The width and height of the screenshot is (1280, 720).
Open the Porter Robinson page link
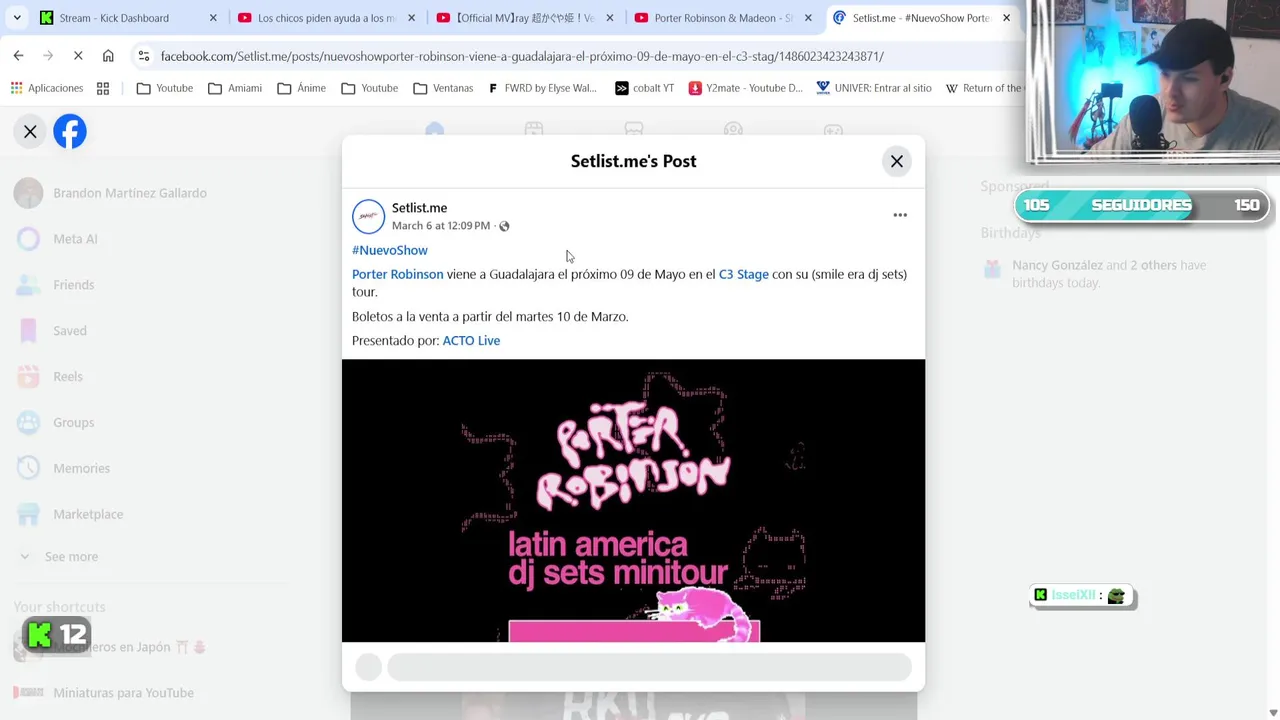tap(397, 274)
